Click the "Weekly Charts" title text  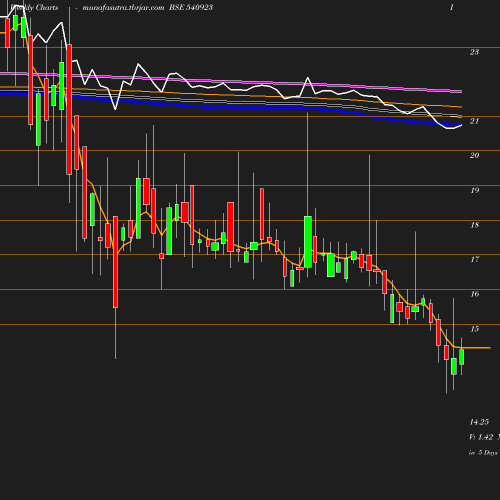tap(34, 7)
